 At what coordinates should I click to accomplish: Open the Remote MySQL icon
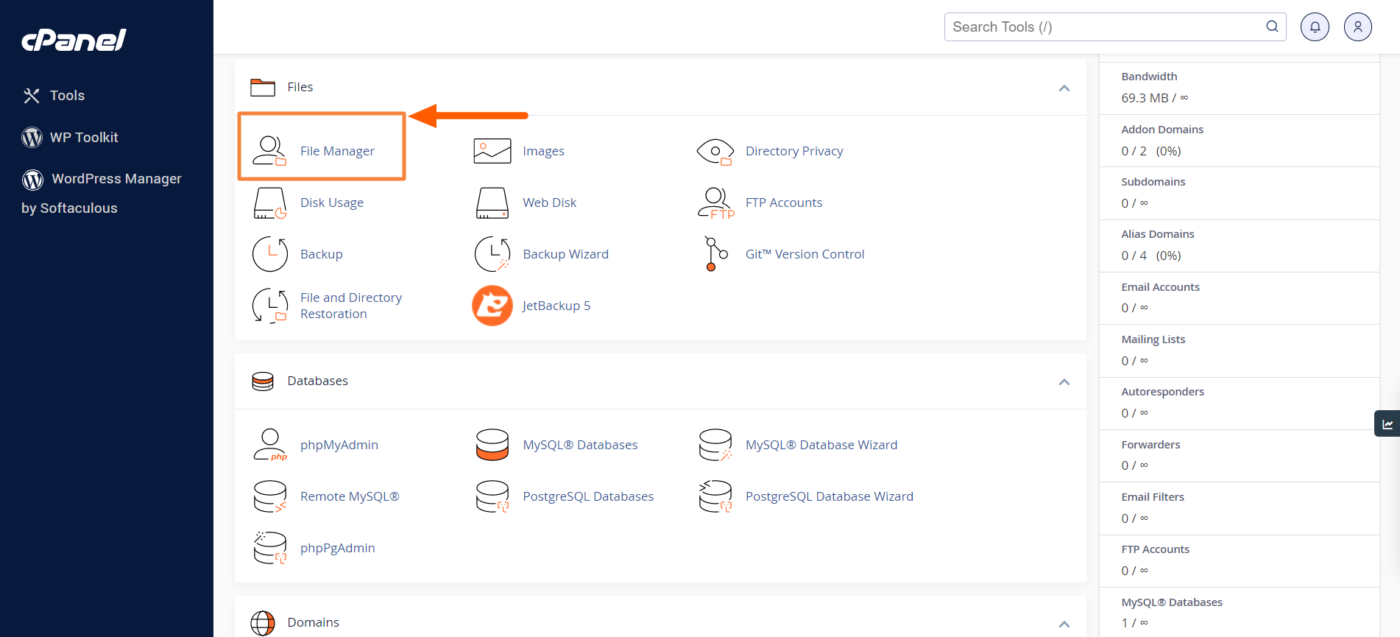click(x=270, y=496)
